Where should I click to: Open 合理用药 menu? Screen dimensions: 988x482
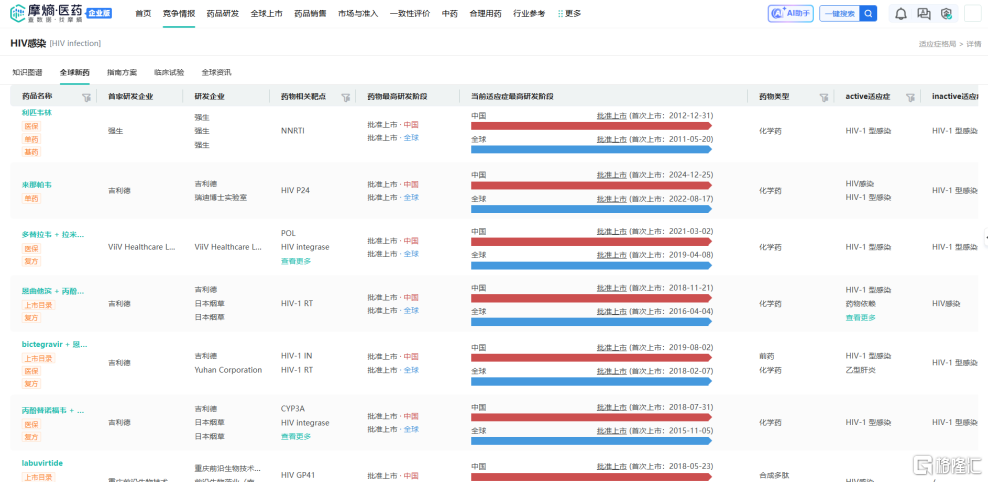(x=485, y=13)
